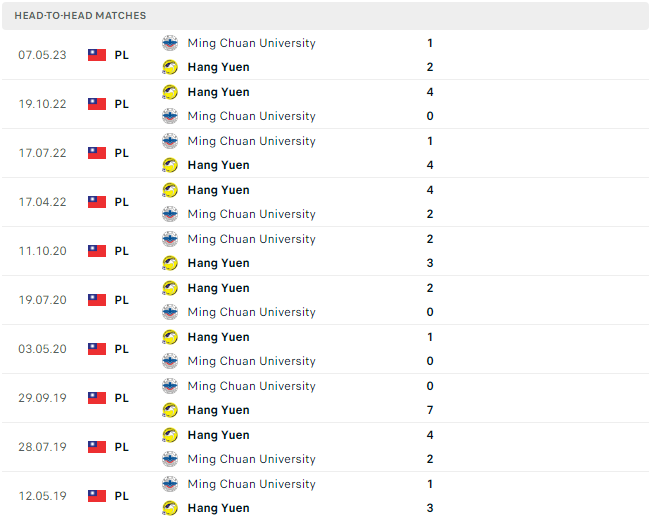This screenshot has width=651, height=520.
Task: Click Hang Yuen logo in 19.10.22 match
Action: 170,92
